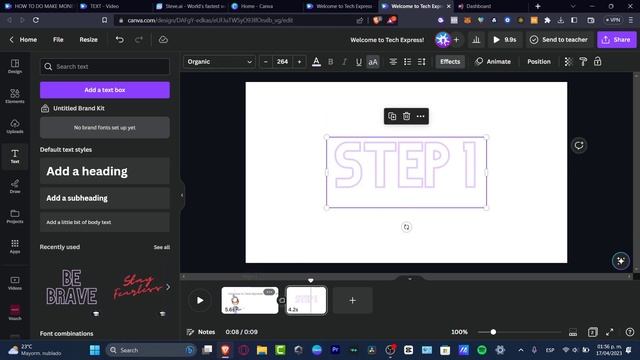Add a collaborator with plus icon

pos(456,40)
